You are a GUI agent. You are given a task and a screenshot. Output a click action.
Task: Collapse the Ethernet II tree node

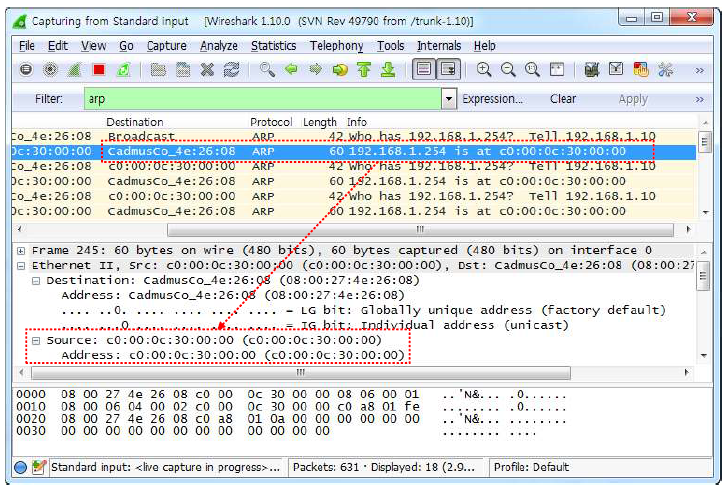(x=21, y=266)
